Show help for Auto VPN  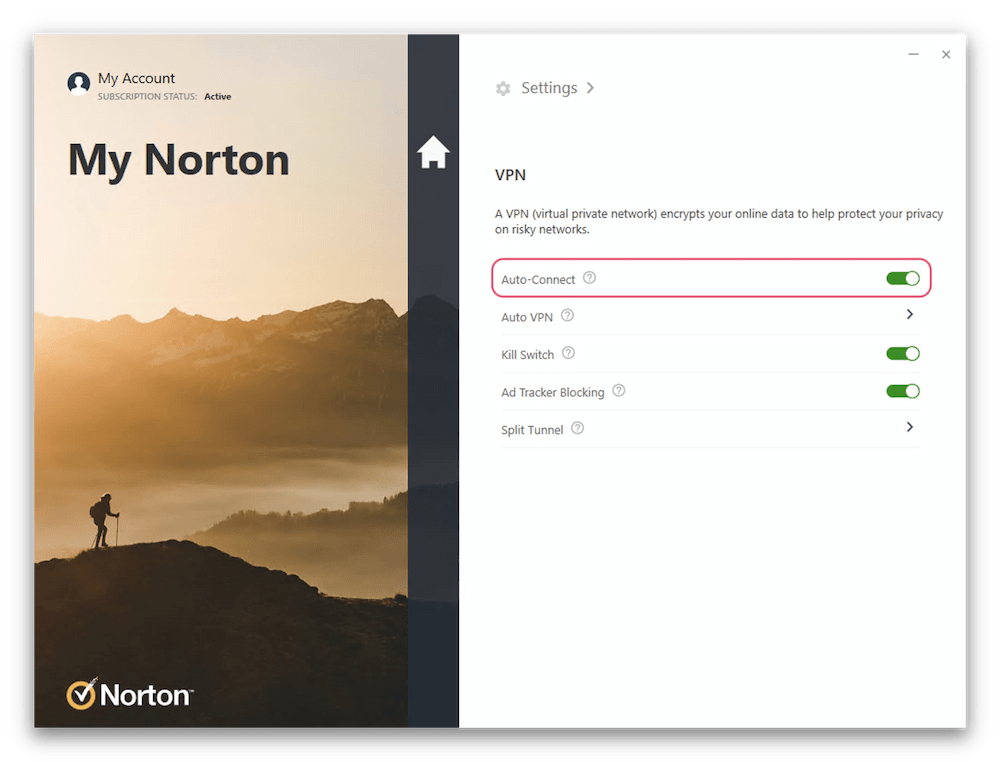(567, 315)
